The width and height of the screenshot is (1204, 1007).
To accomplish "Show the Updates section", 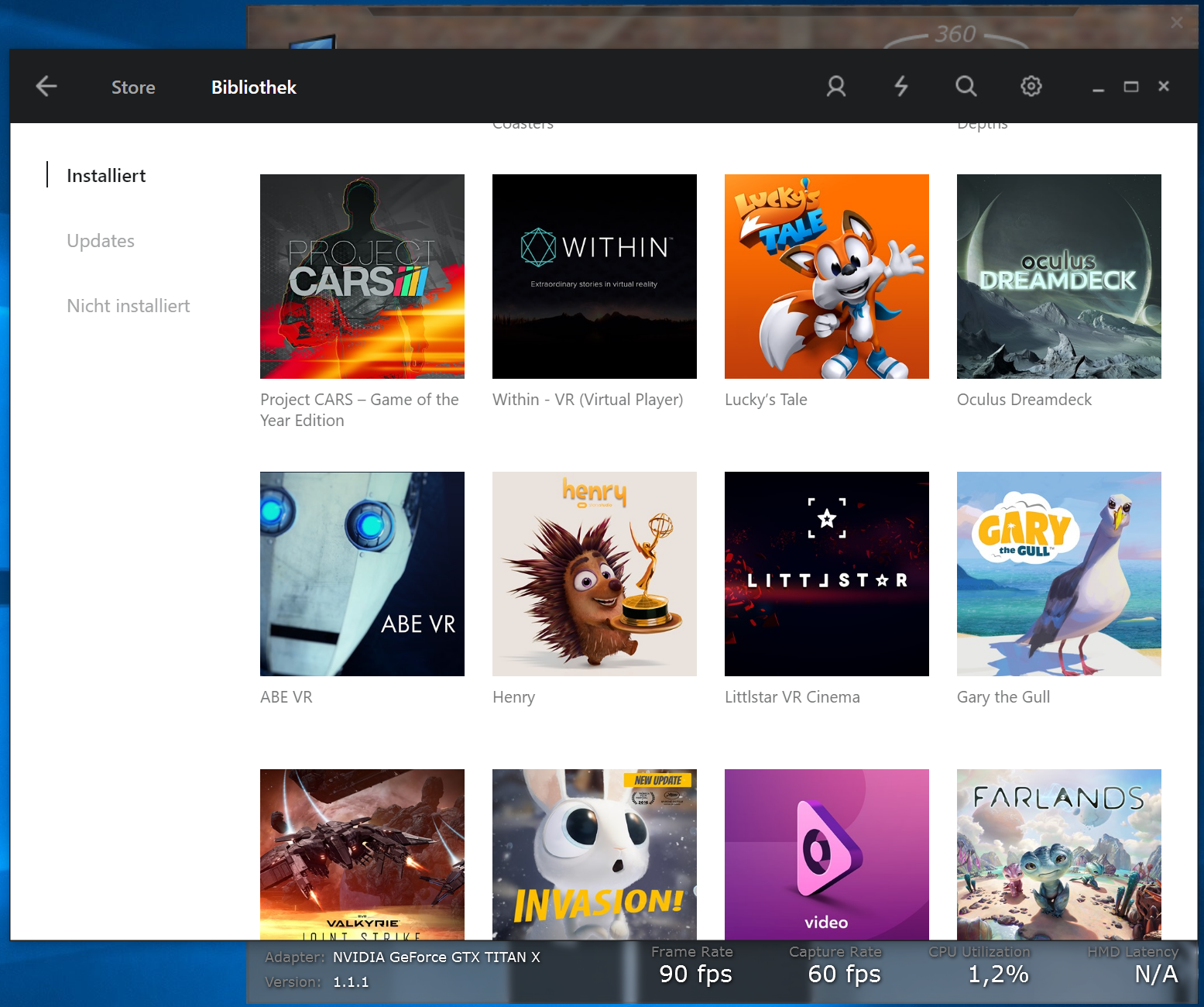I will tap(101, 241).
